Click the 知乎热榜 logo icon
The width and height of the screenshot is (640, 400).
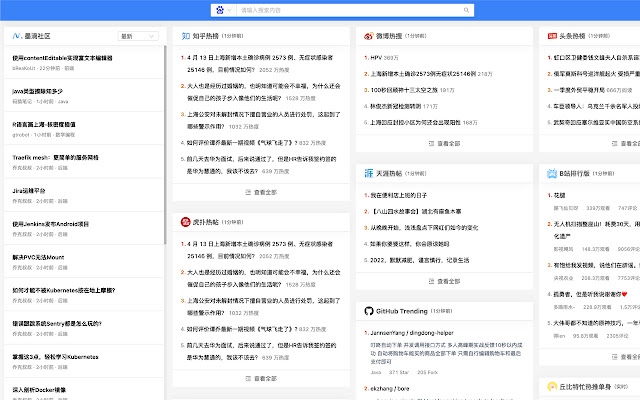click(x=186, y=36)
